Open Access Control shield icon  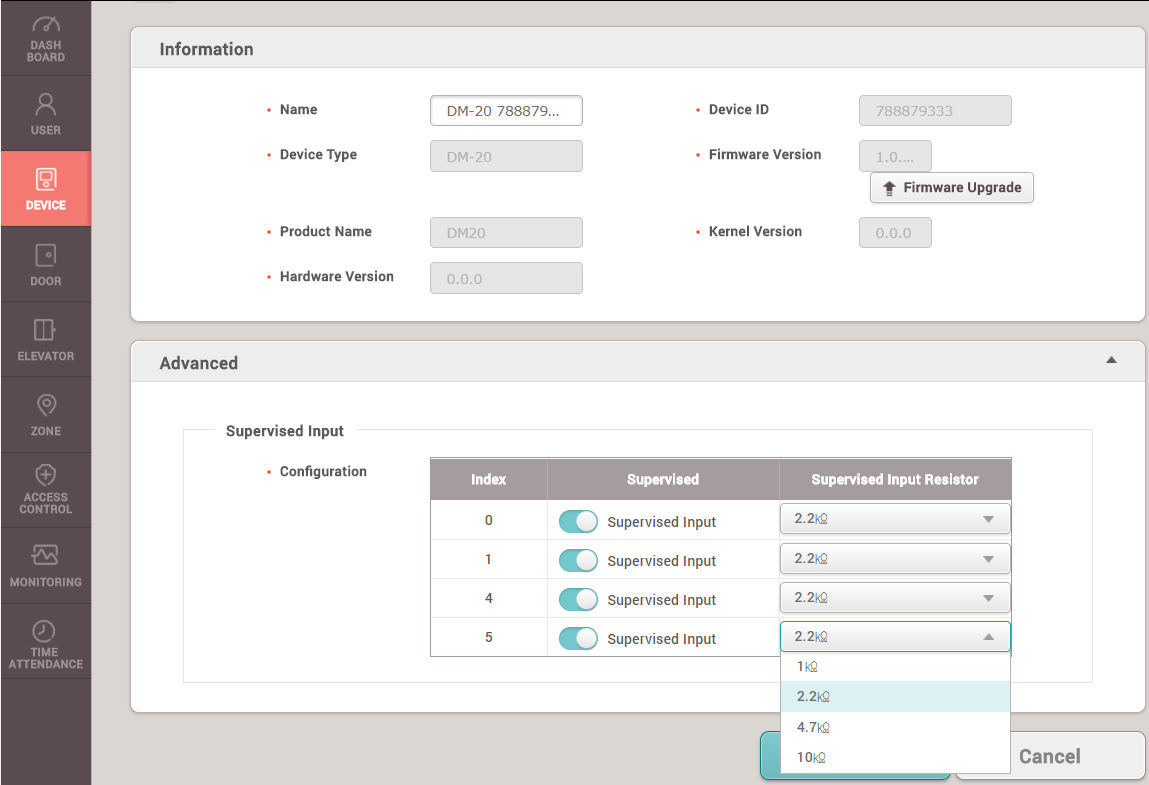point(45,475)
